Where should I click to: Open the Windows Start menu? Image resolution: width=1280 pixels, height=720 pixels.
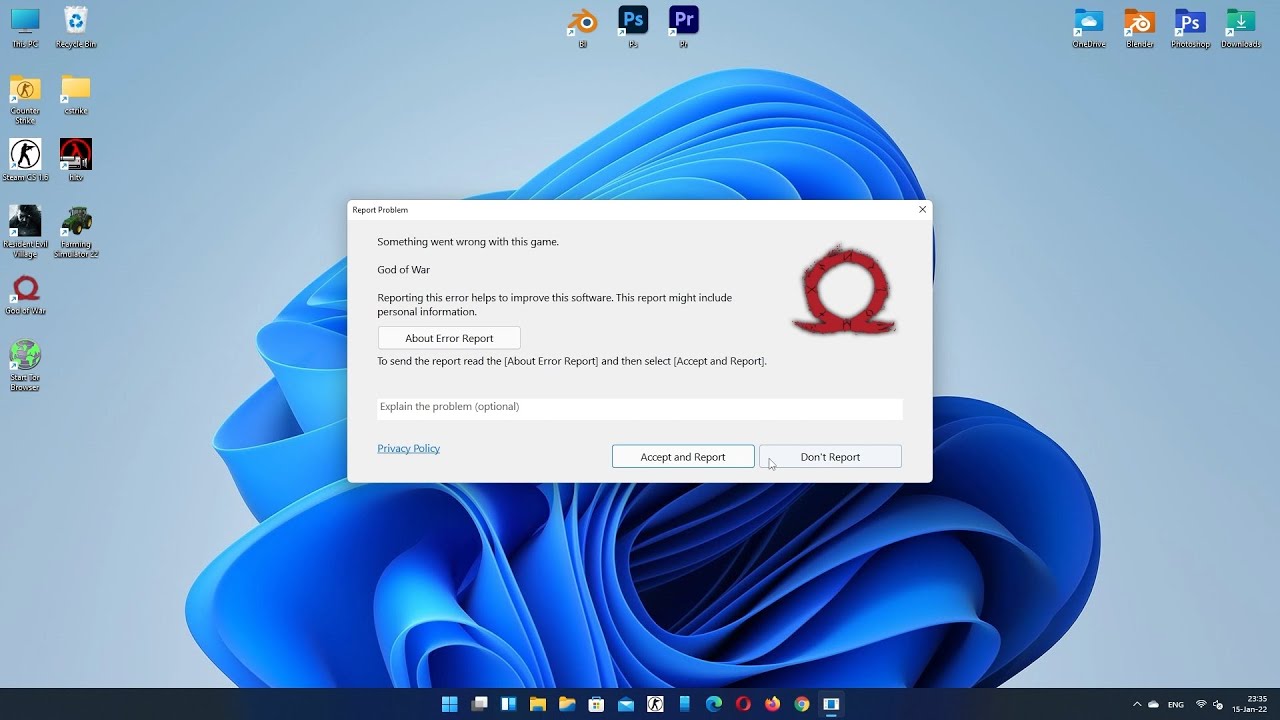point(450,704)
